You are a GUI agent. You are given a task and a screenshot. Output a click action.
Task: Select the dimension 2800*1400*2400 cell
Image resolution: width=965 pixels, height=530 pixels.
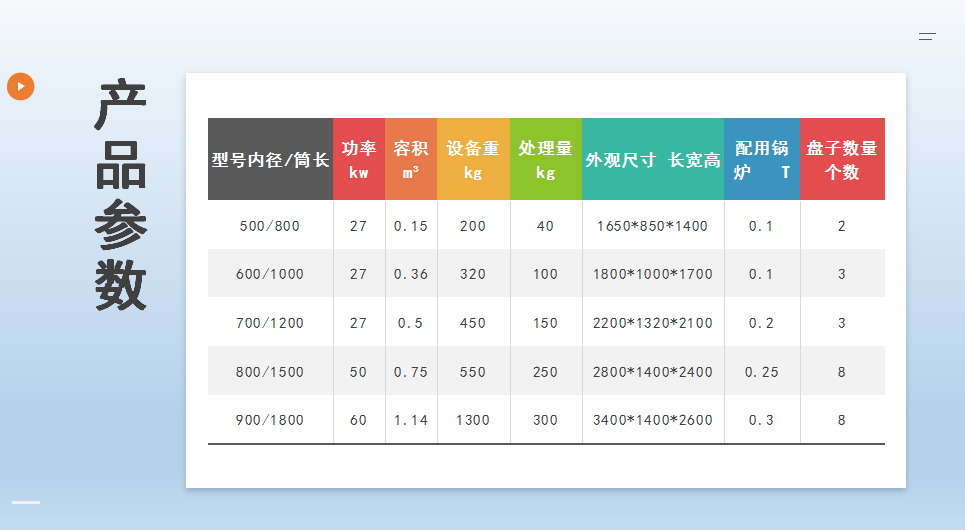click(653, 372)
